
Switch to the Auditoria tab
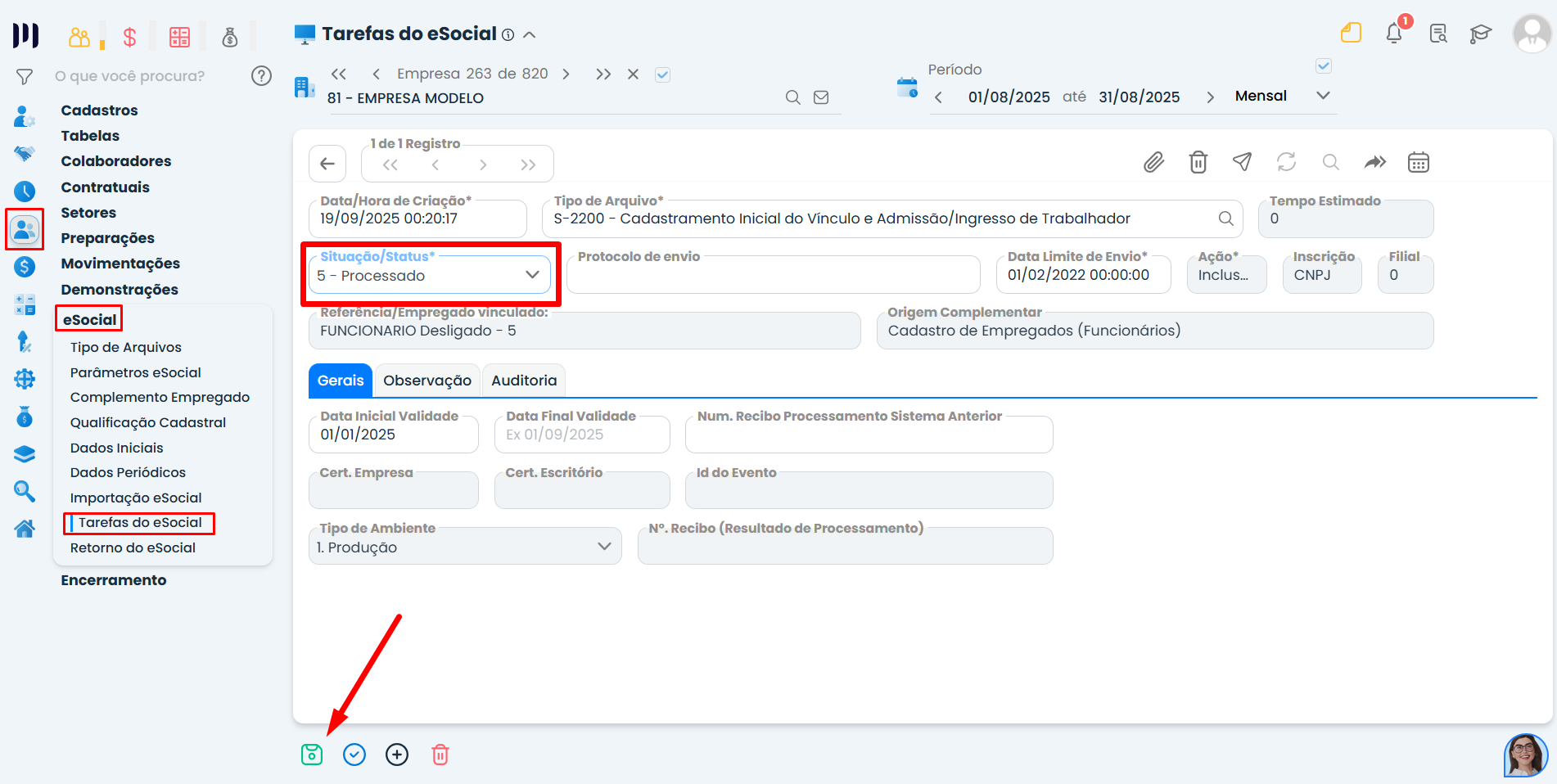[x=524, y=381]
